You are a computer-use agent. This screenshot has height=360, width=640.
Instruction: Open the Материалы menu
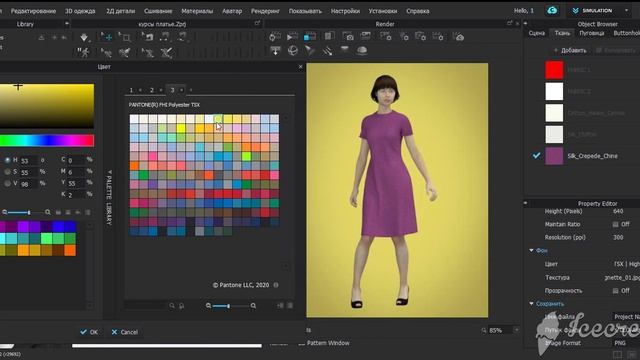point(197,11)
